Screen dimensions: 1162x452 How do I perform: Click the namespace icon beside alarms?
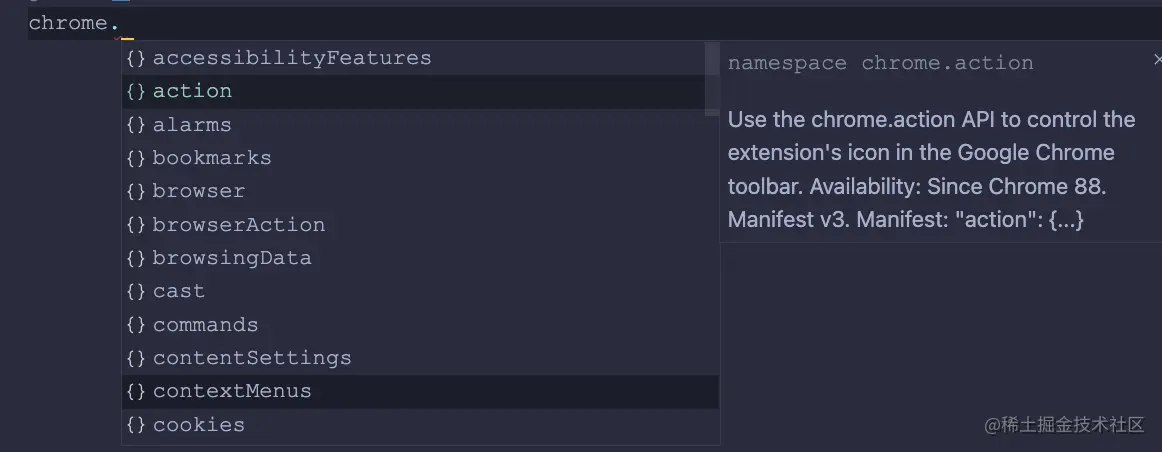pos(136,125)
